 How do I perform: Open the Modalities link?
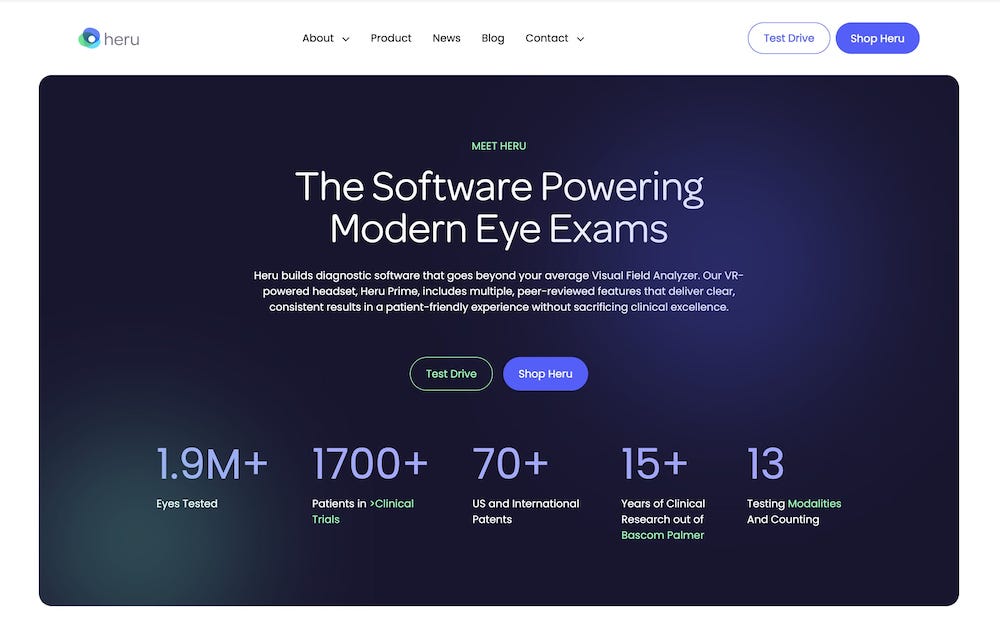point(814,503)
